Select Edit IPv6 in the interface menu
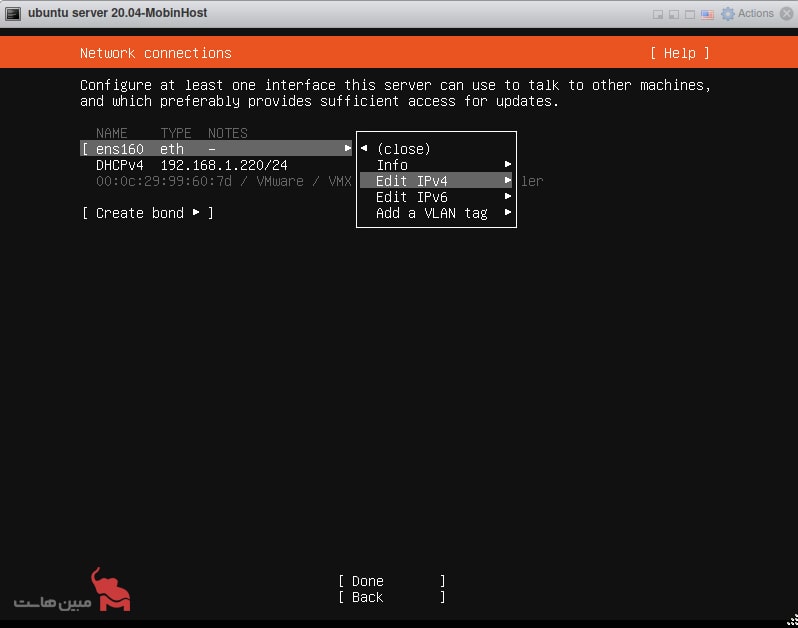The height and width of the screenshot is (628, 798). 436,197
